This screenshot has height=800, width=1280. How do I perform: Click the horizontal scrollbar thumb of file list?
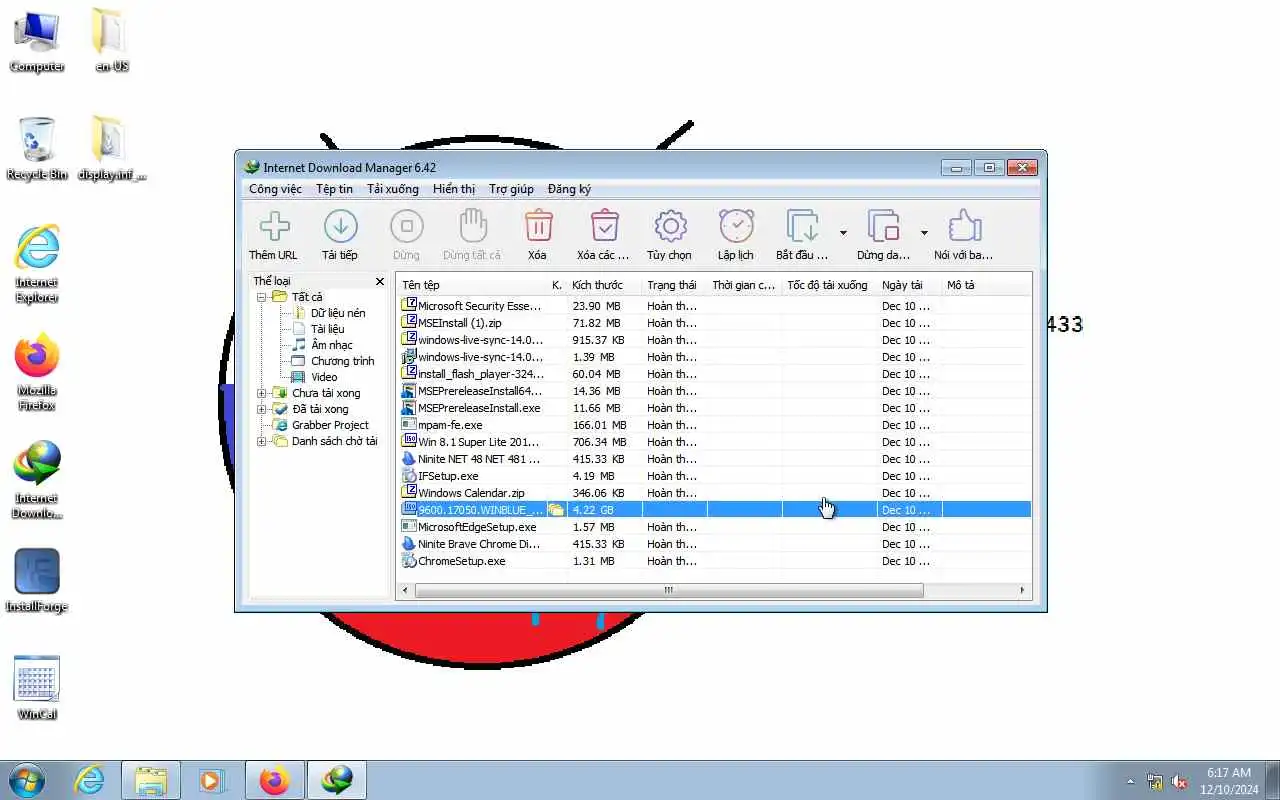(668, 590)
